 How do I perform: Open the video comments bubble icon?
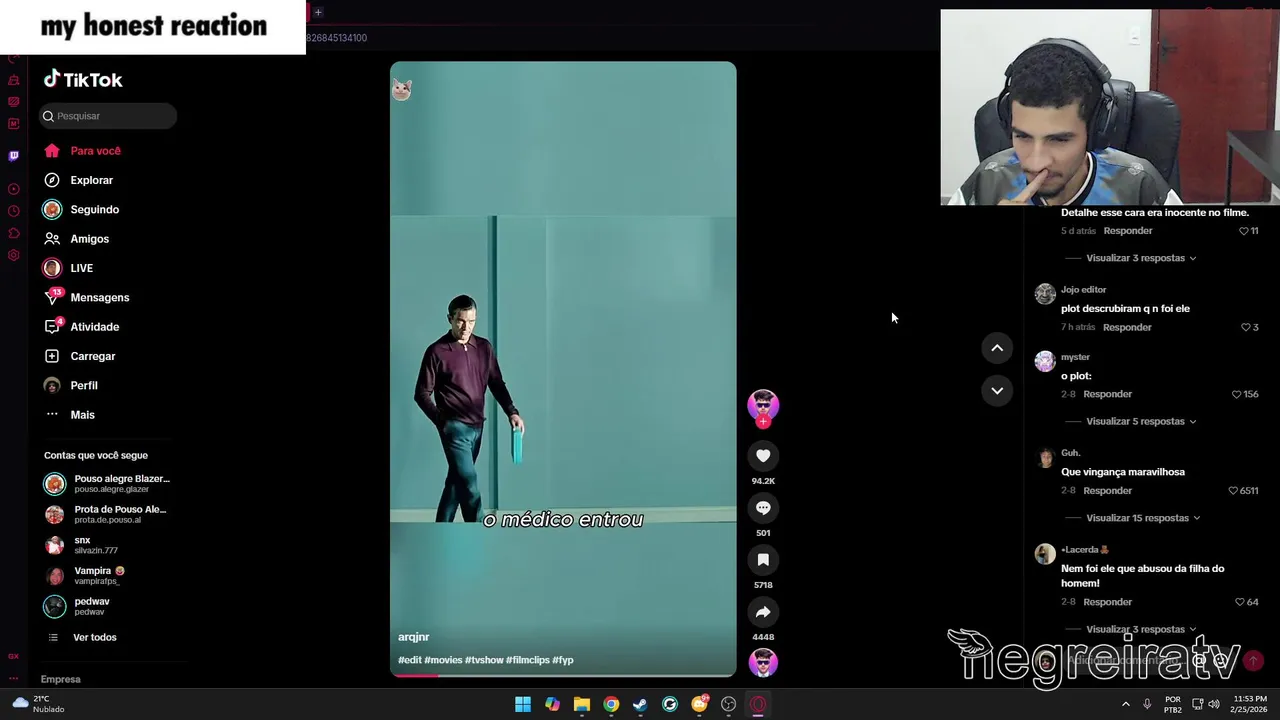point(763,508)
